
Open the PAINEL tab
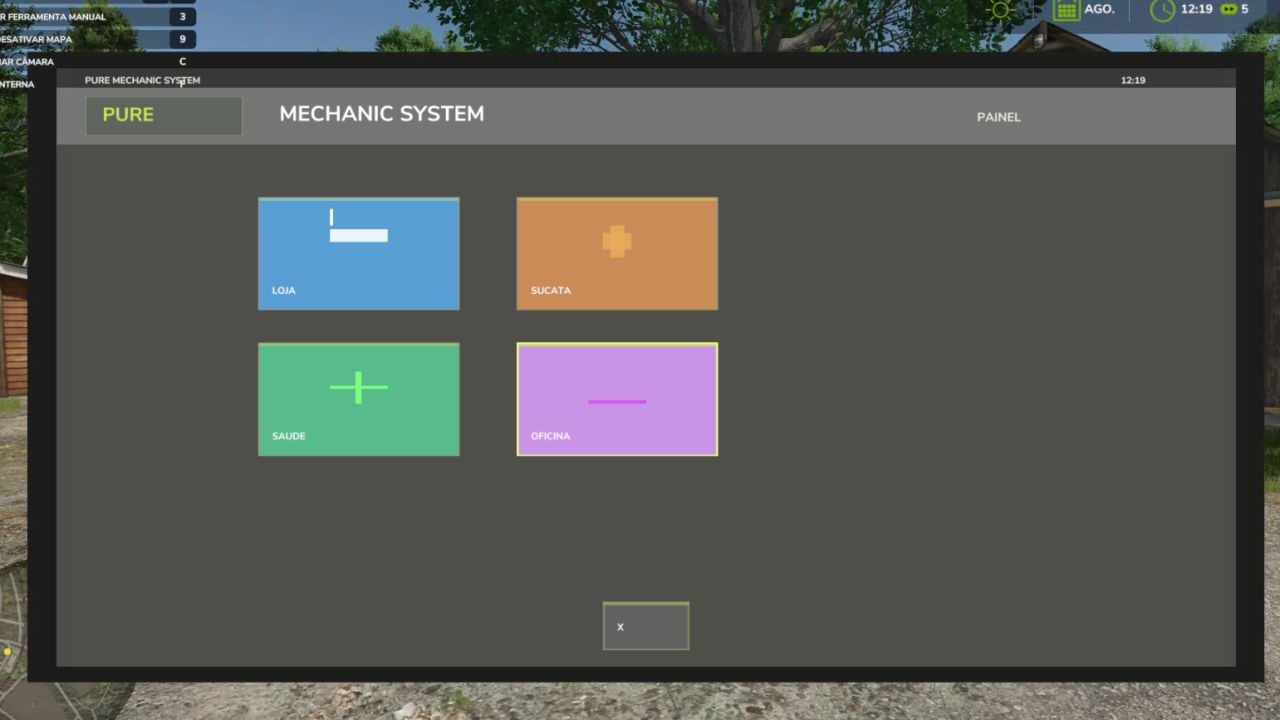click(998, 116)
